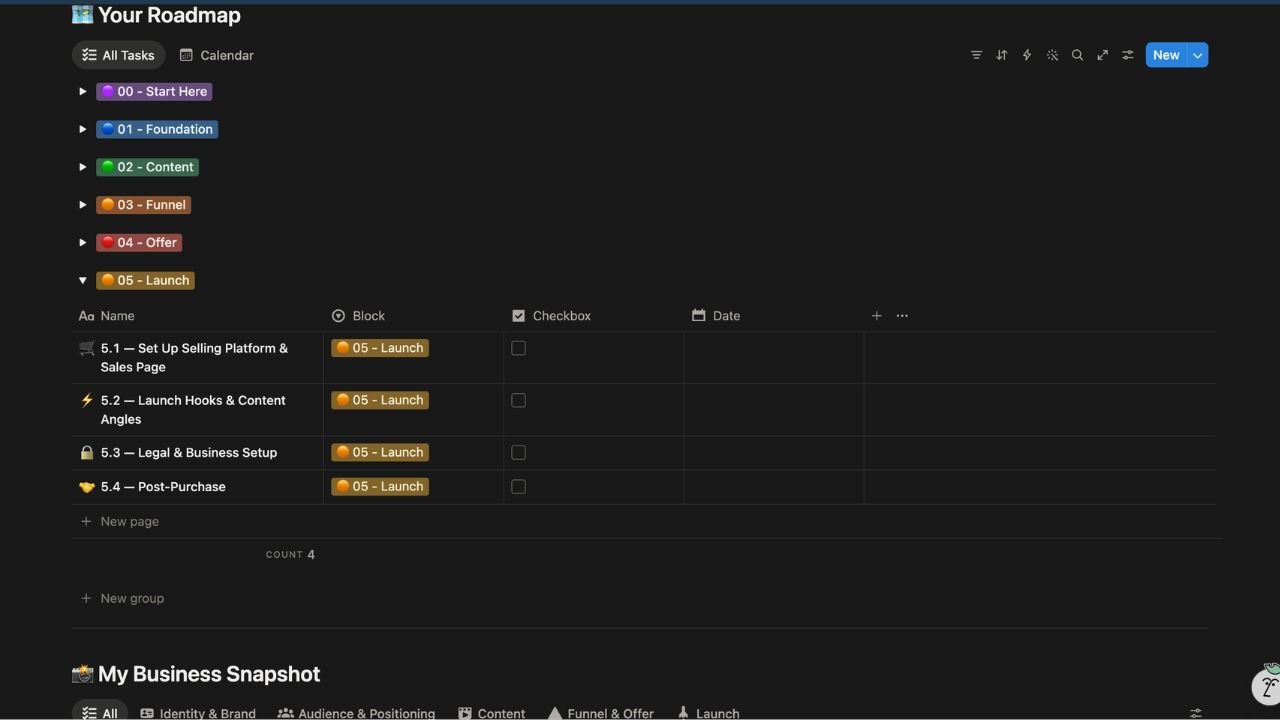Click the New button to create a task
The height and width of the screenshot is (720, 1280).
coord(1165,55)
